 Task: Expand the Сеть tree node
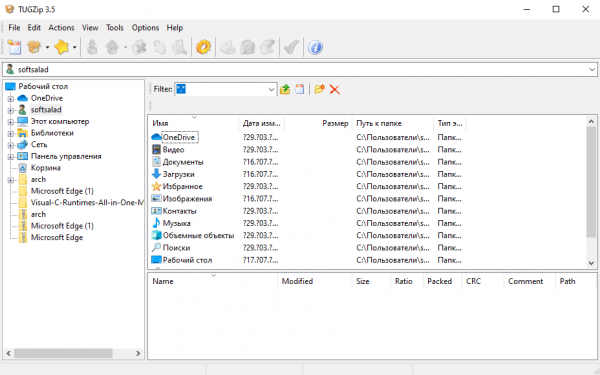point(11,145)
